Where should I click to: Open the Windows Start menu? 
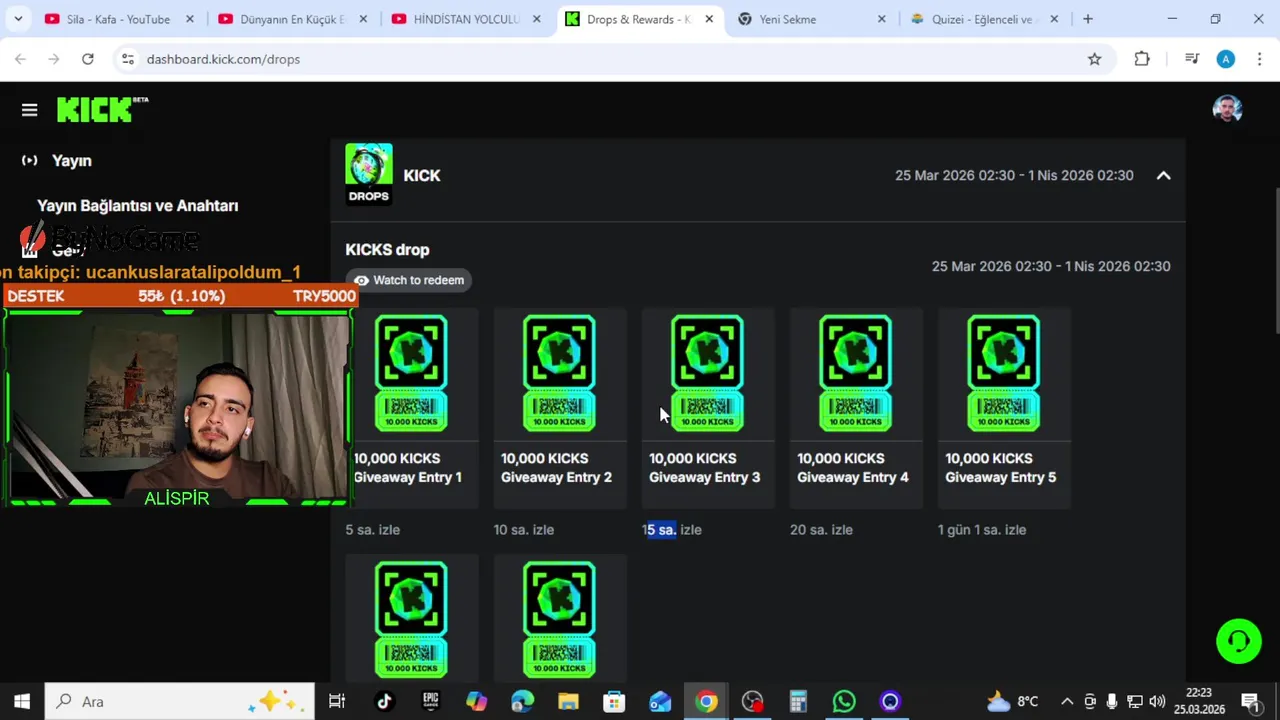coord(22,701)
